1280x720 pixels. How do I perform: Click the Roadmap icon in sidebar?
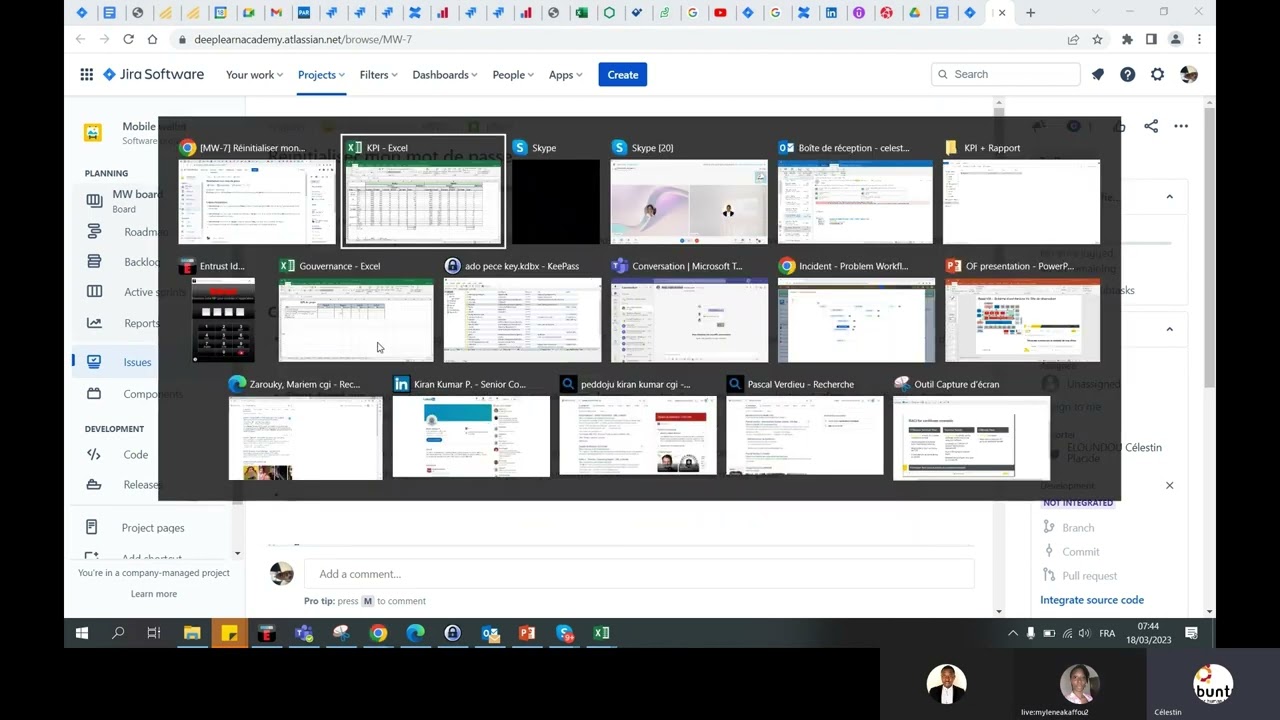94,232
